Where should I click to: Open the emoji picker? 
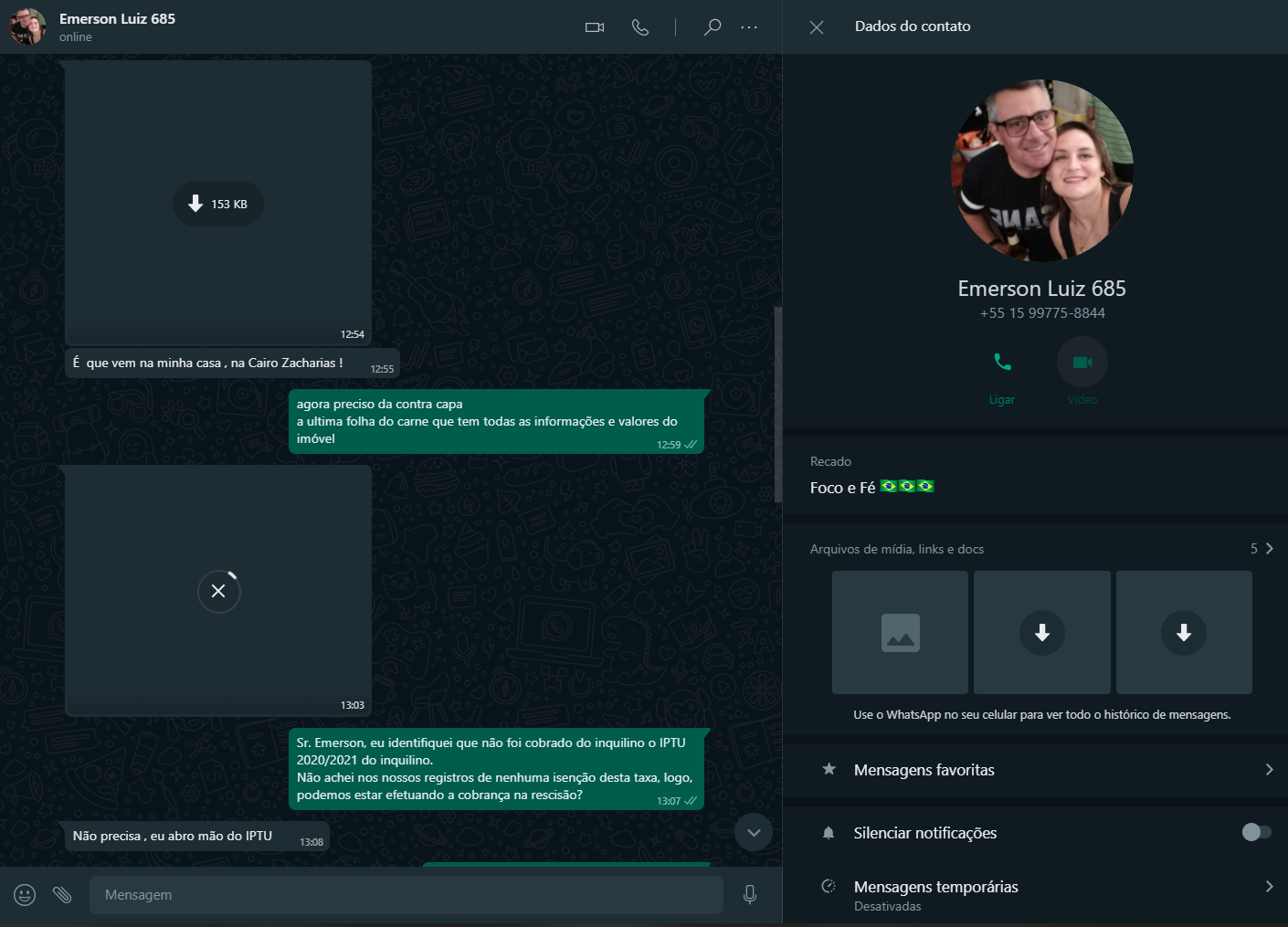point(25,895)
